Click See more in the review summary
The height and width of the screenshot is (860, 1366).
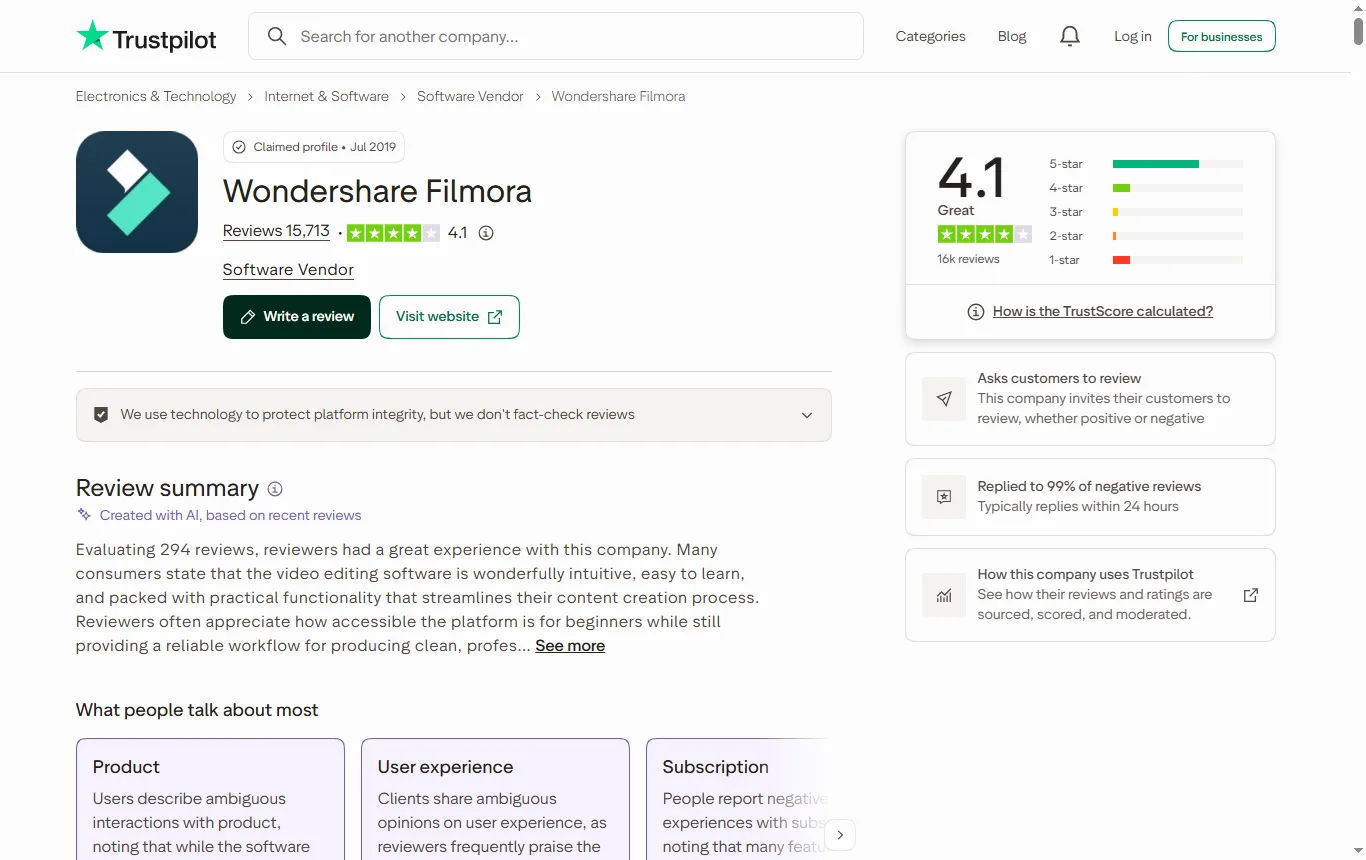pyautogui.click(x=570, y=646)
